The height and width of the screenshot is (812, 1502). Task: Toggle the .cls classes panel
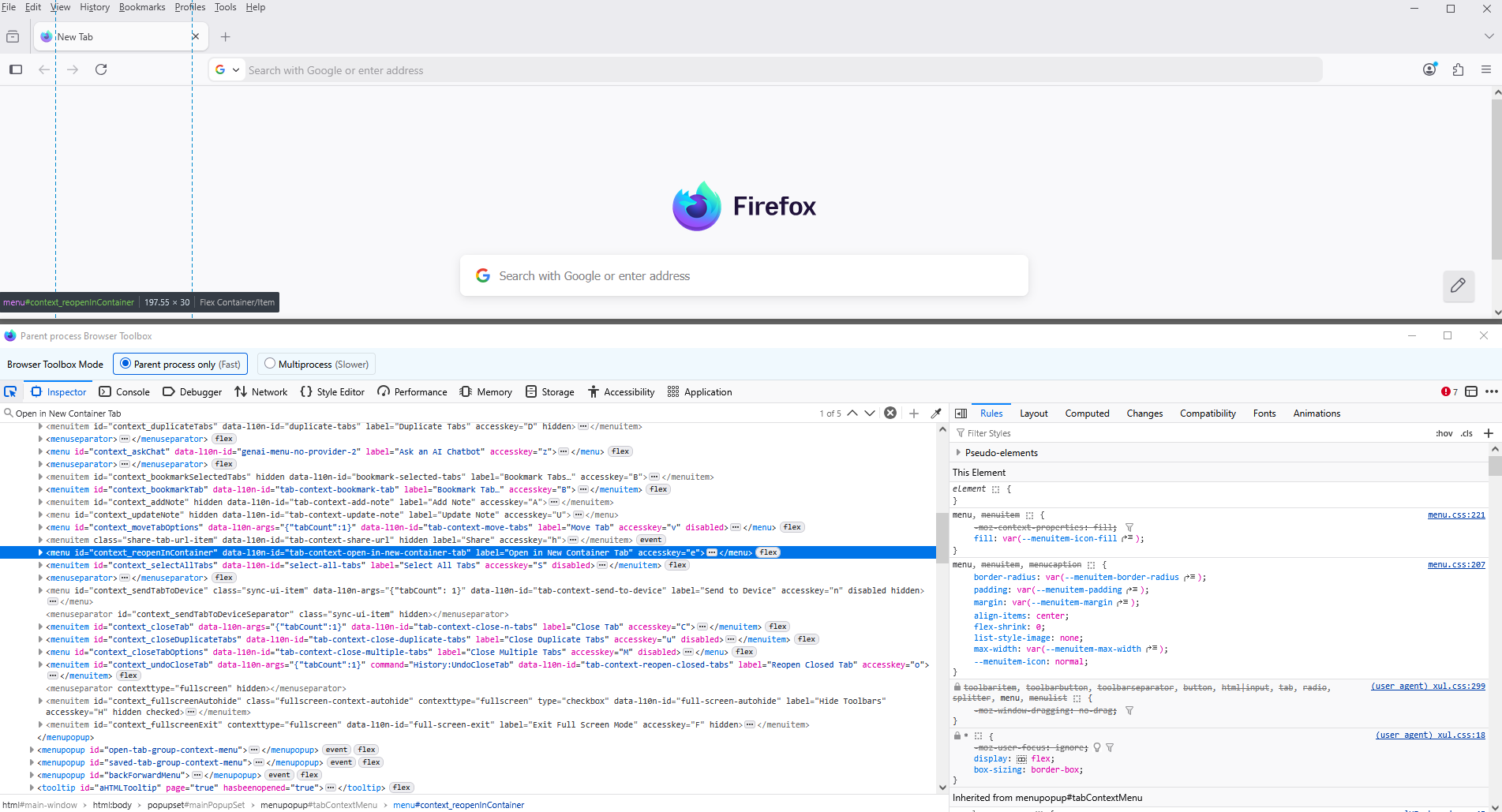click(x=1466, y=433)
